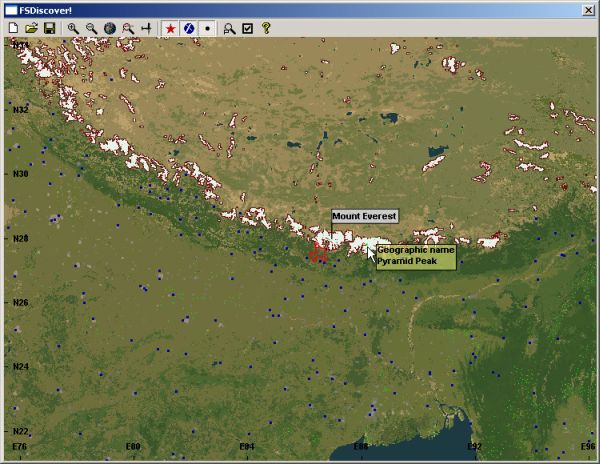Click the N28 latitude label
This screenshot has width=600, height=464.
point(20,238)
